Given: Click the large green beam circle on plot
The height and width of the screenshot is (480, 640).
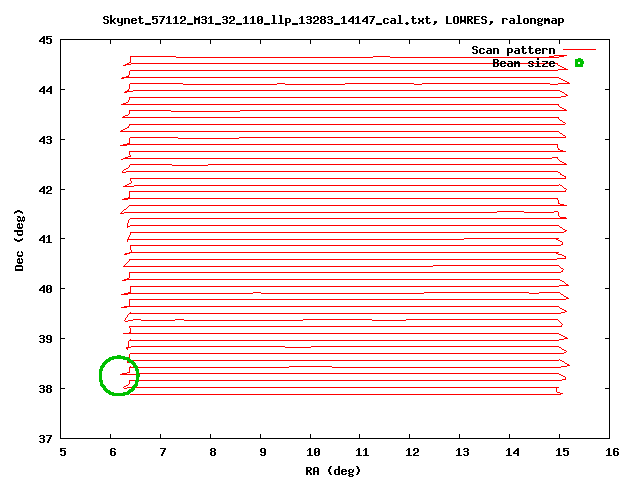Looking at the screenshot, I should [x=119, y=376].
